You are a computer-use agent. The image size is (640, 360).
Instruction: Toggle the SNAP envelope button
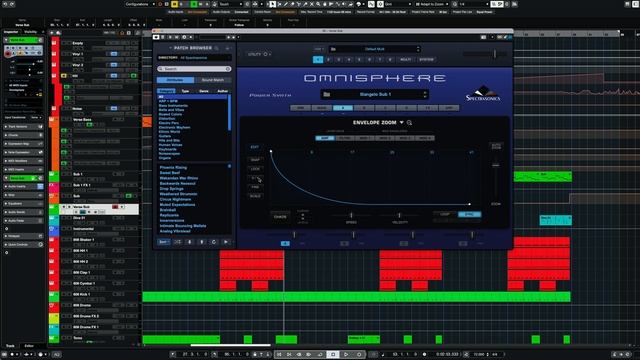click(255, 160)
